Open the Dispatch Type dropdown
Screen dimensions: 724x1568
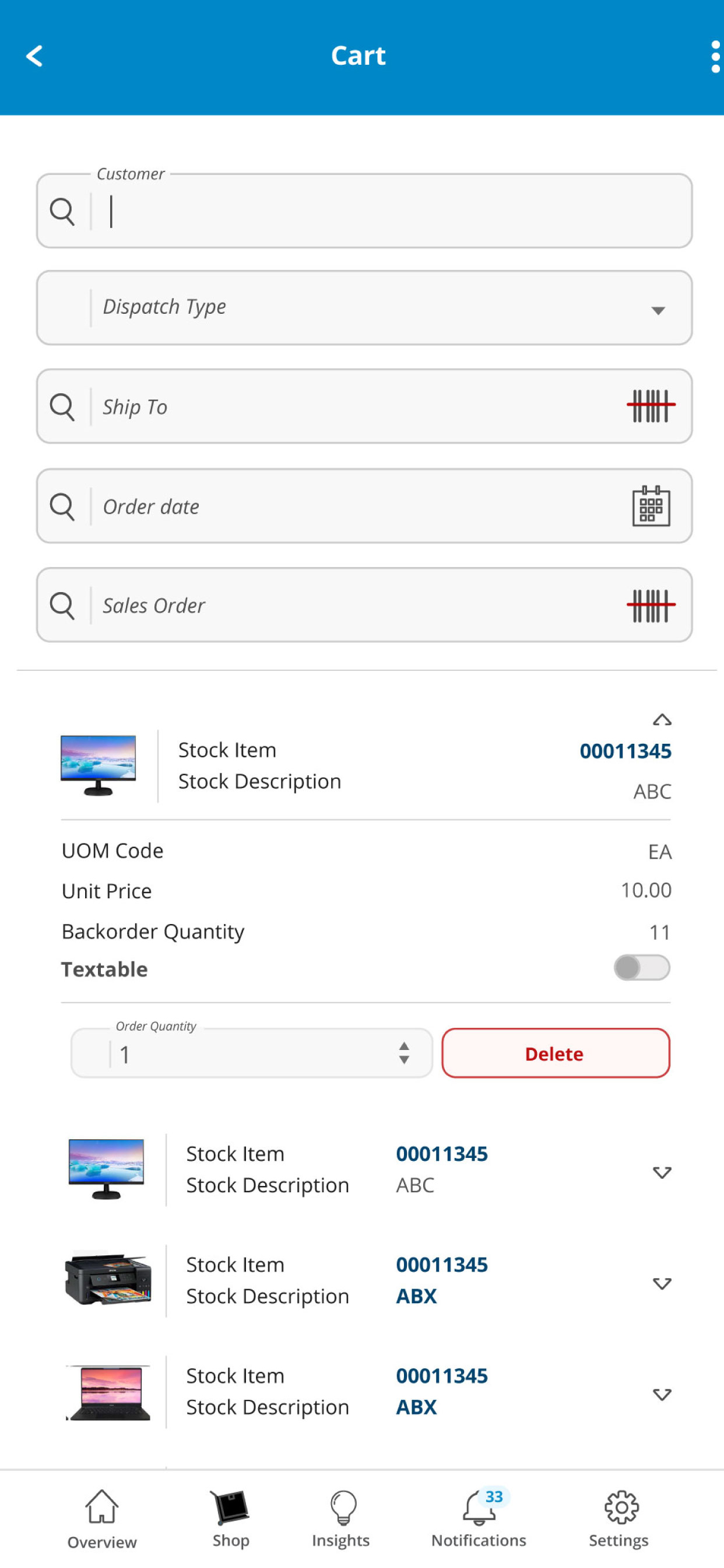coord(364,307)
